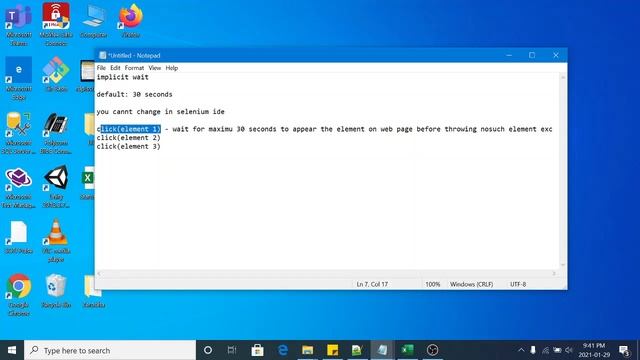Image resolution: width=640 pixels, height=360 pixels.
Task: Select the Google Chrome desktop shortcut
Action: coord(19,295)
